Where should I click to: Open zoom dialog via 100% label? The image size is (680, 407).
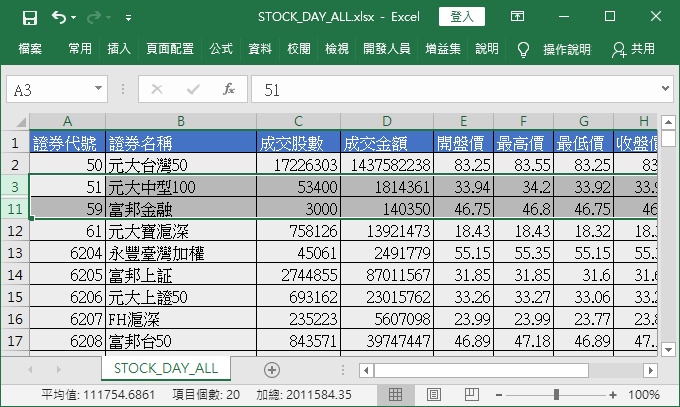(x=644, y=395)
